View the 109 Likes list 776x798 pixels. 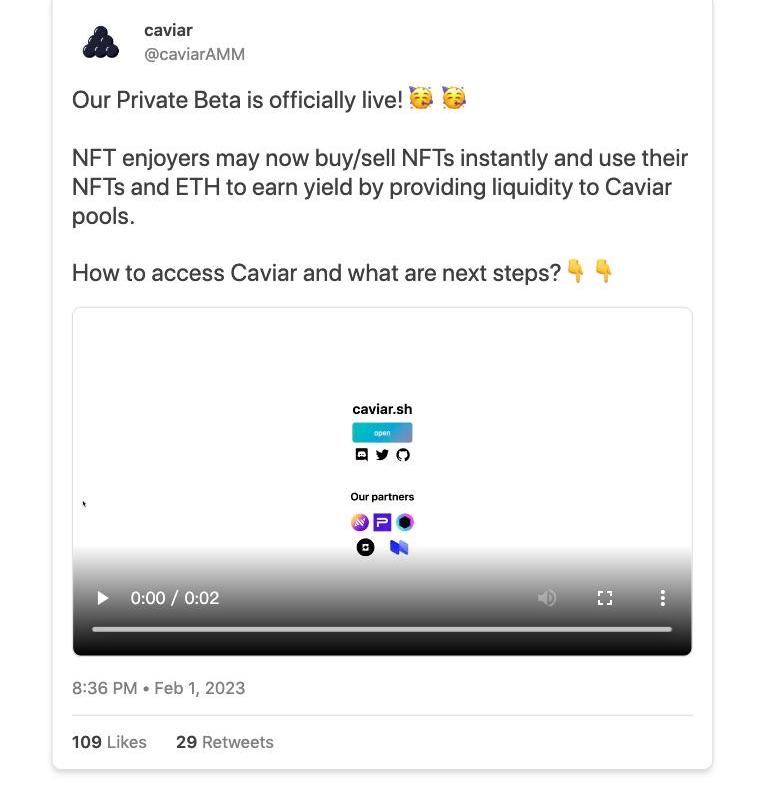(109, 742)
